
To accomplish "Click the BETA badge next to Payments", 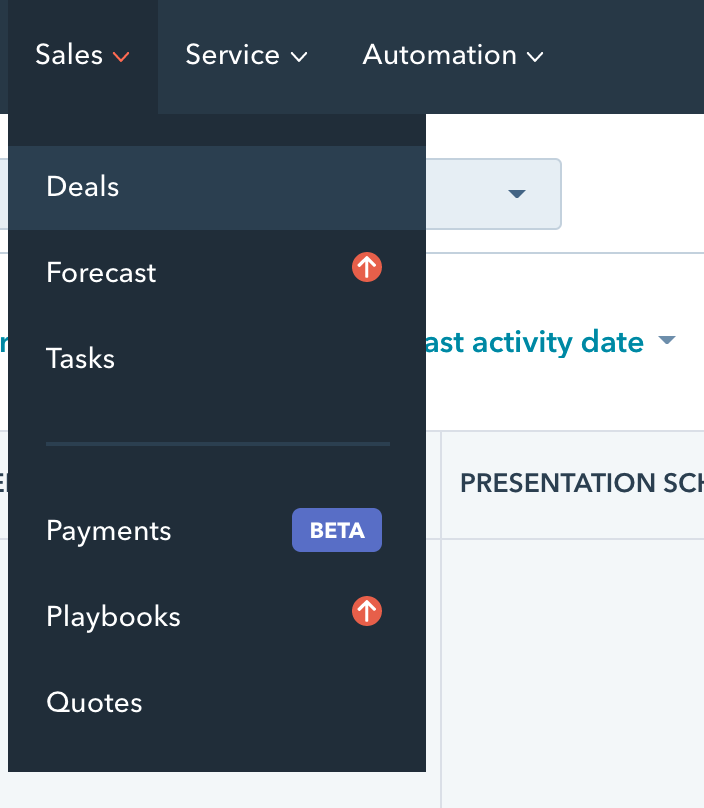I will [x=337, y=530].
